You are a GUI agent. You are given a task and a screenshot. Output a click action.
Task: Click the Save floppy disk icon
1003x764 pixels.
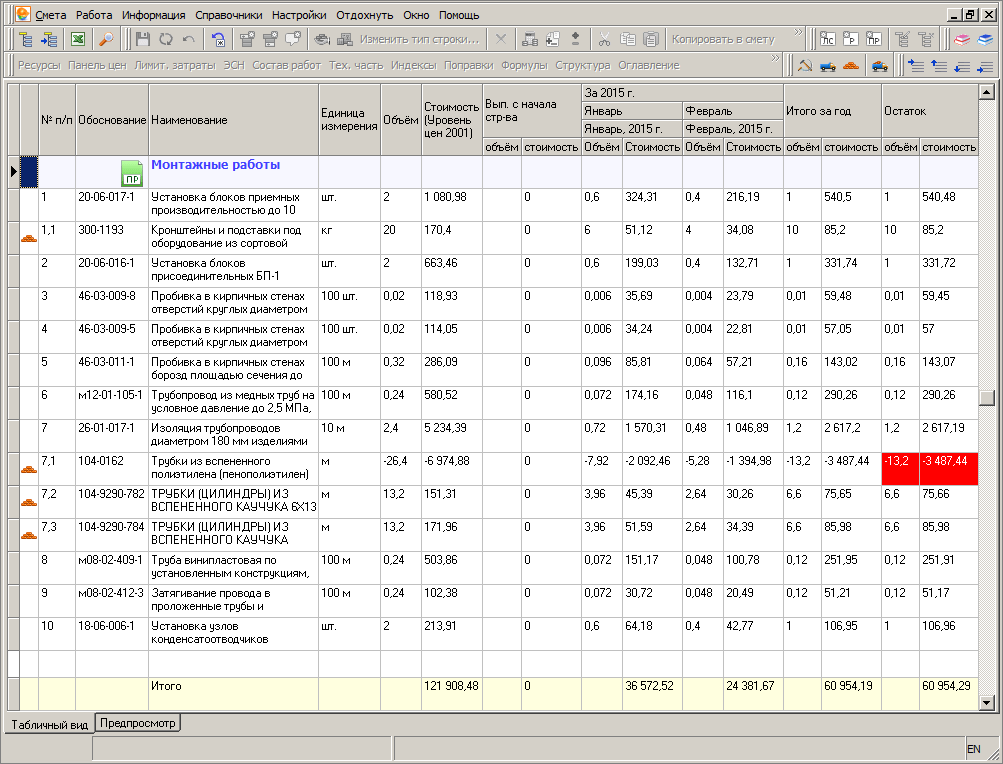tap(143, 40)
